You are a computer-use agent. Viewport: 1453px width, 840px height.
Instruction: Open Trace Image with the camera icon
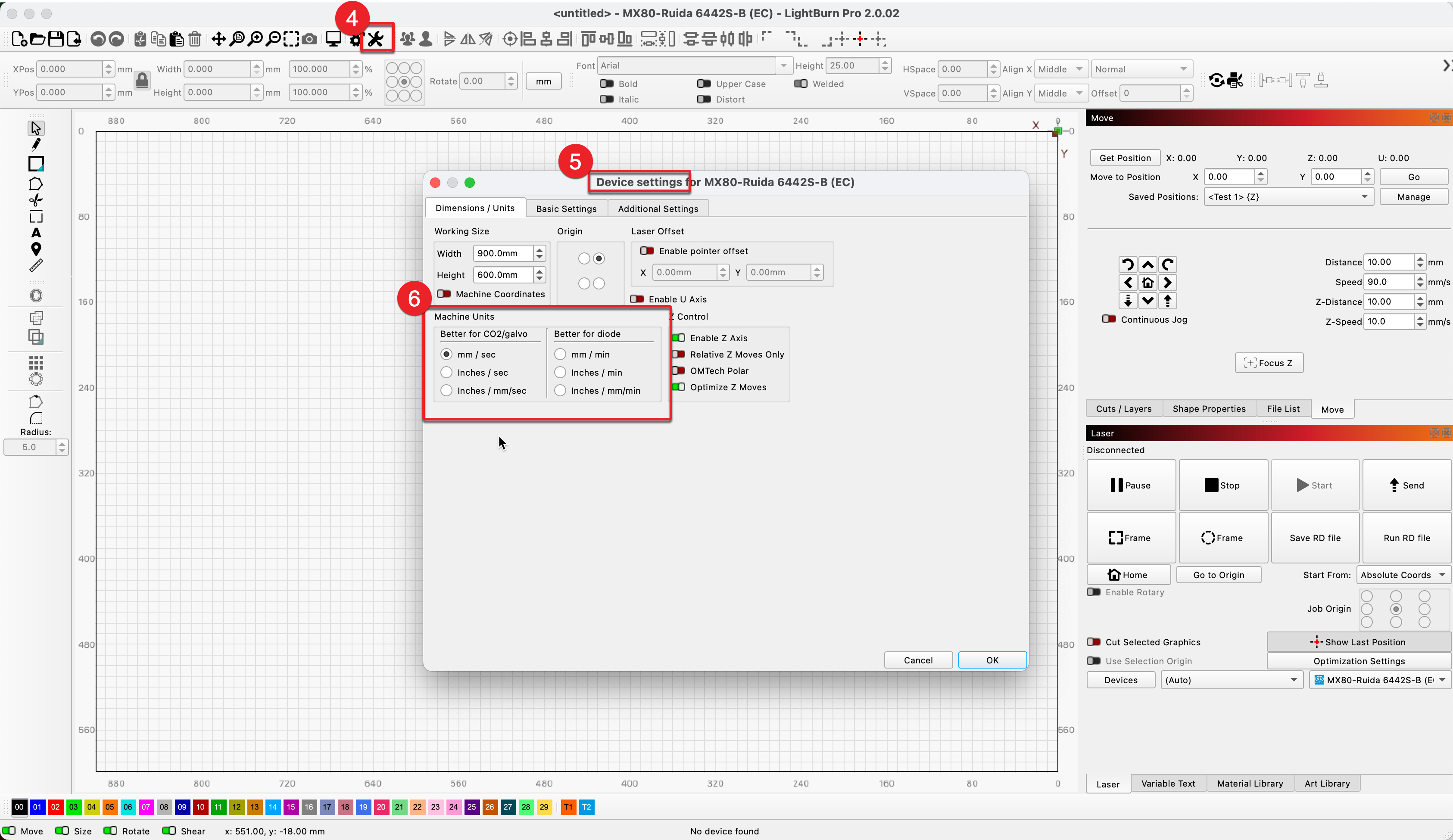click(x=309, y=39)
